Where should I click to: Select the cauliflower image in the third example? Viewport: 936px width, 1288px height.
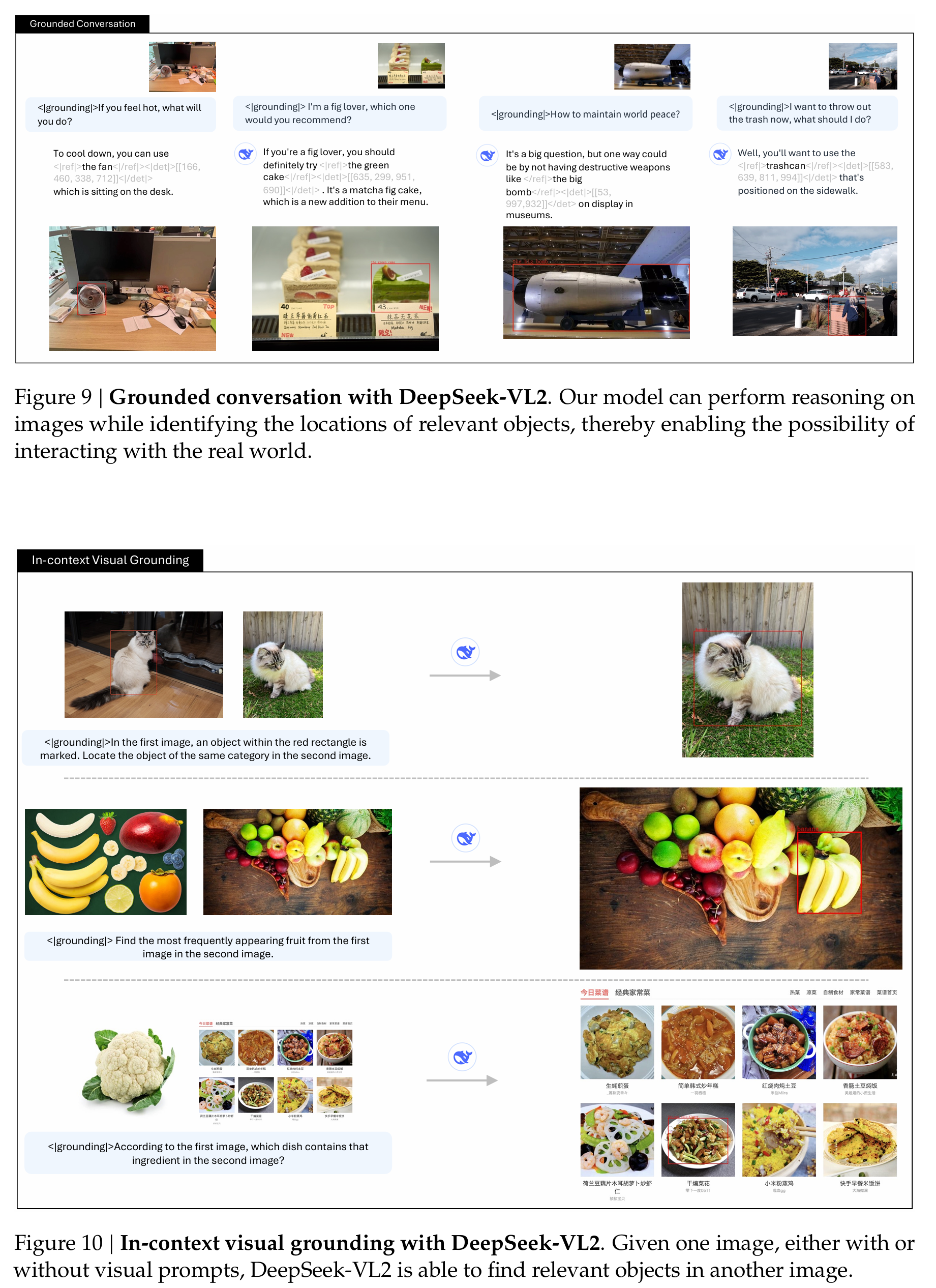(127, 1070)
